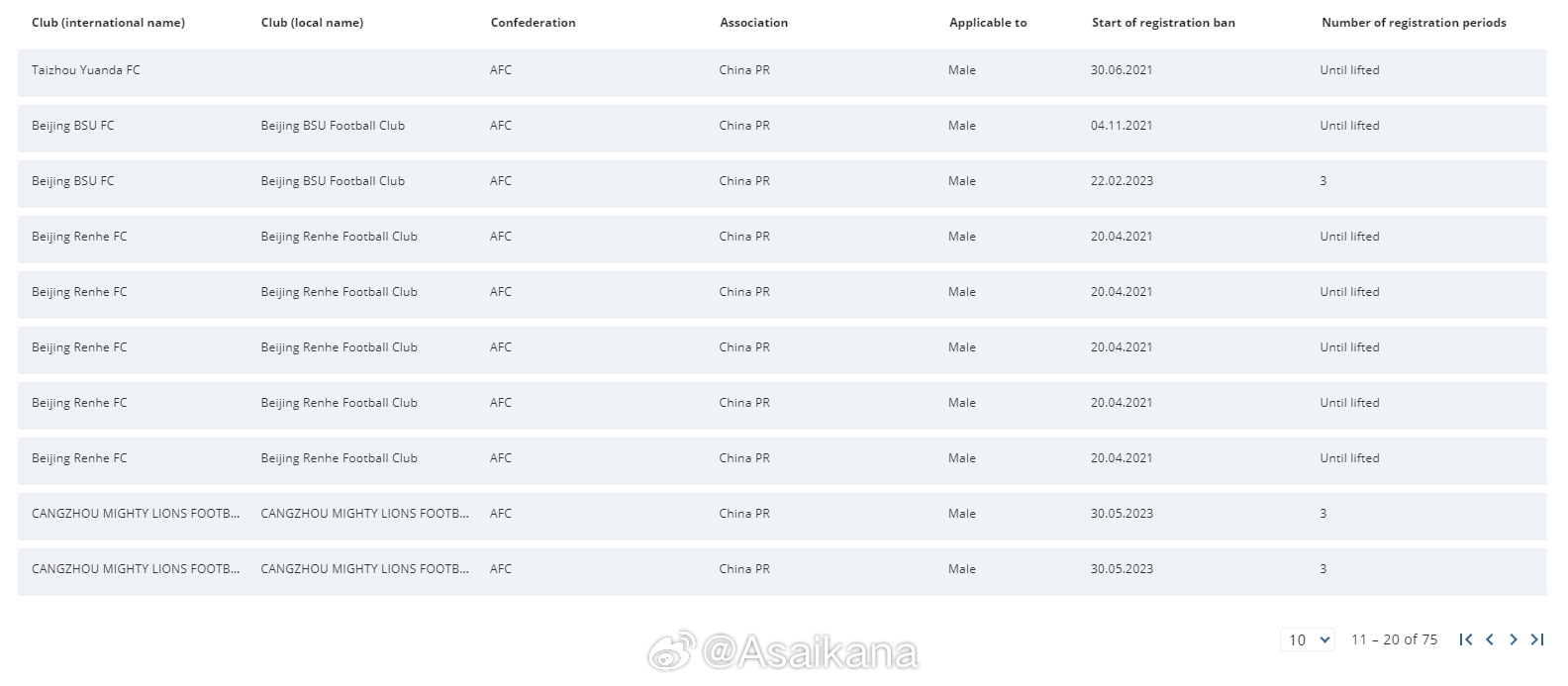The image size is (1568, 686).
Task: Click the Confederation column header
Action: point(533,23)
